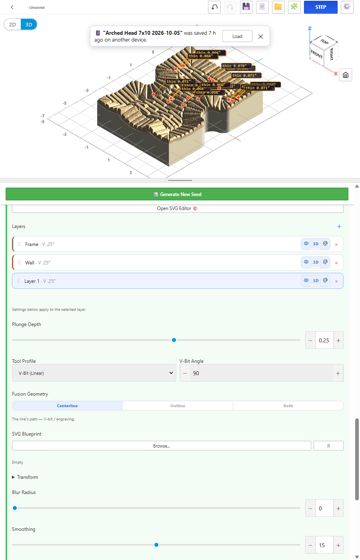Select the TOP face of view cube
360x560 pixels.
click(324, 41)
